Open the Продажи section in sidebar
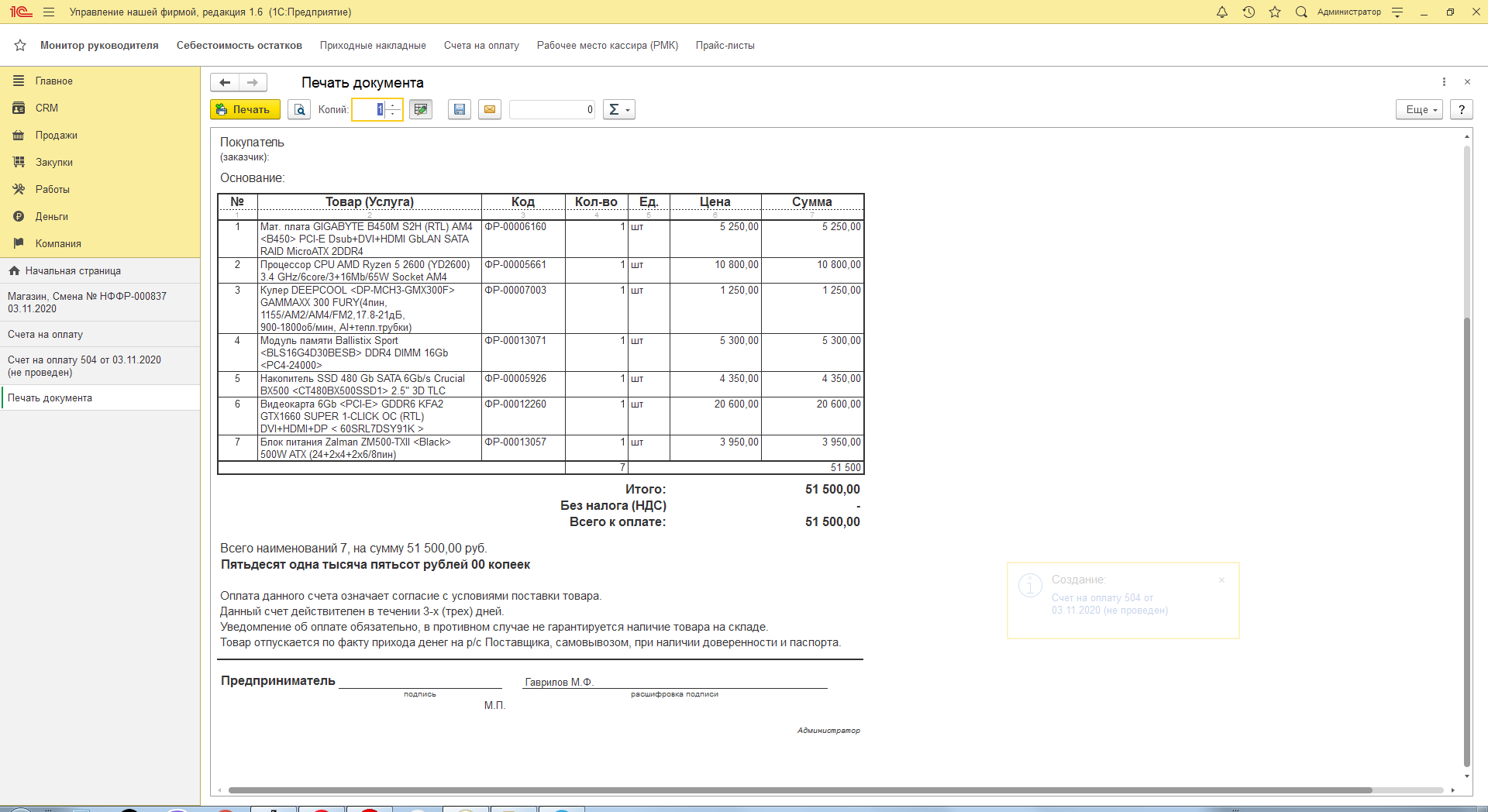1488x812 pixels. [56, 135]
